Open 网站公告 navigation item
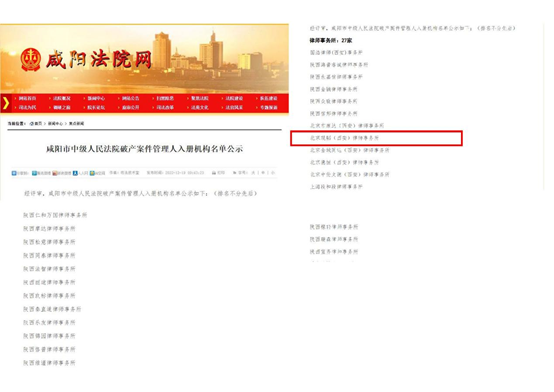The image size is (554, 392). pos(131,98)
